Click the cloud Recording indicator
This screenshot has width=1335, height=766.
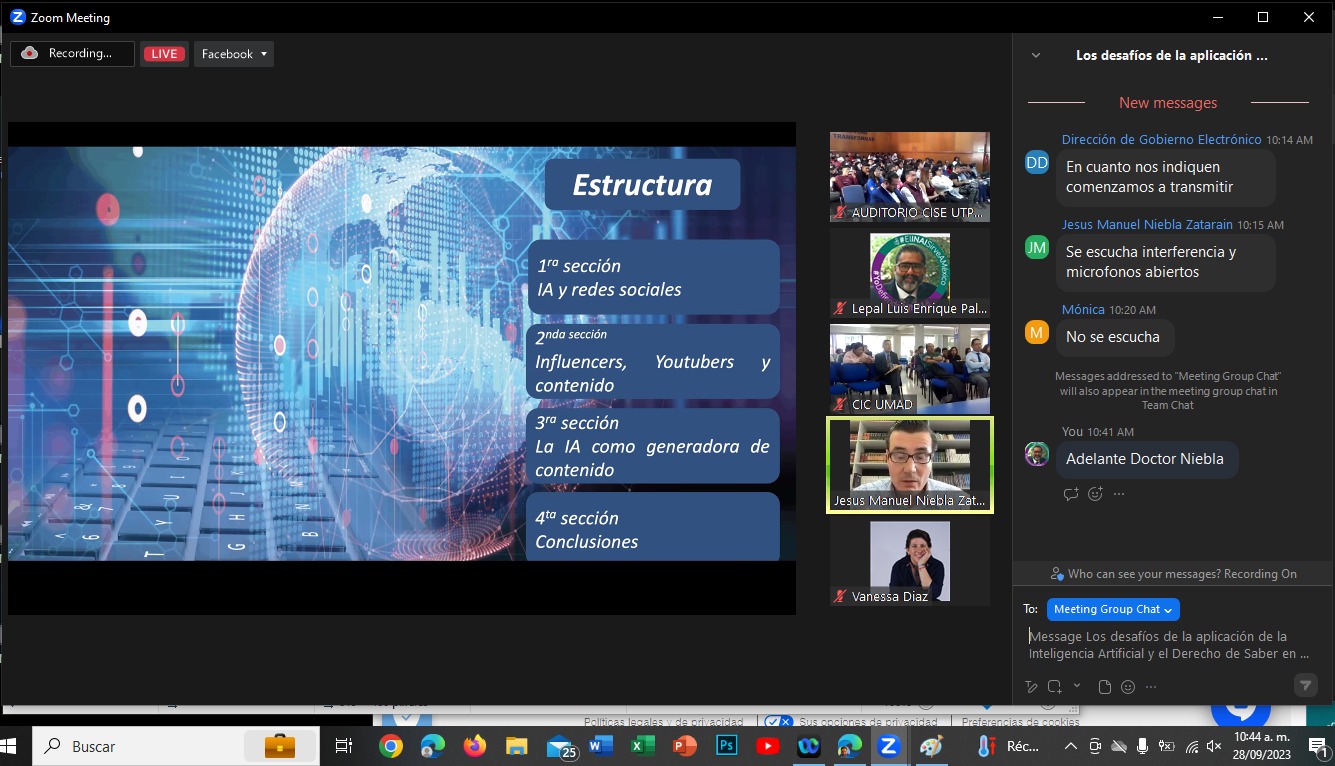[72, 54]
